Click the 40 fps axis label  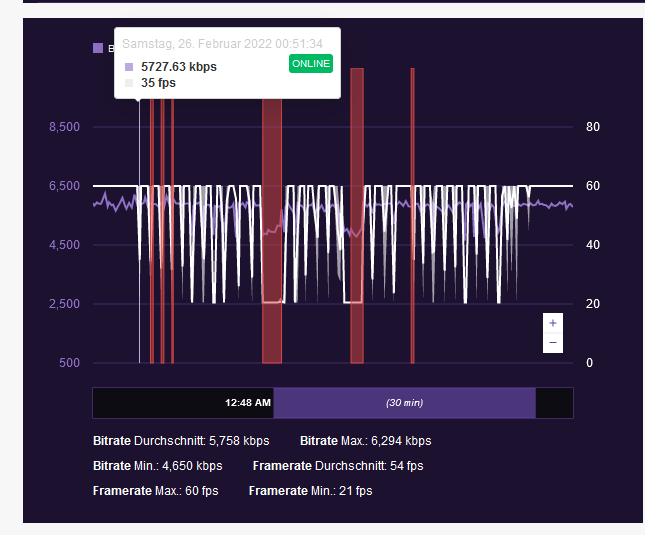[593, 245]
